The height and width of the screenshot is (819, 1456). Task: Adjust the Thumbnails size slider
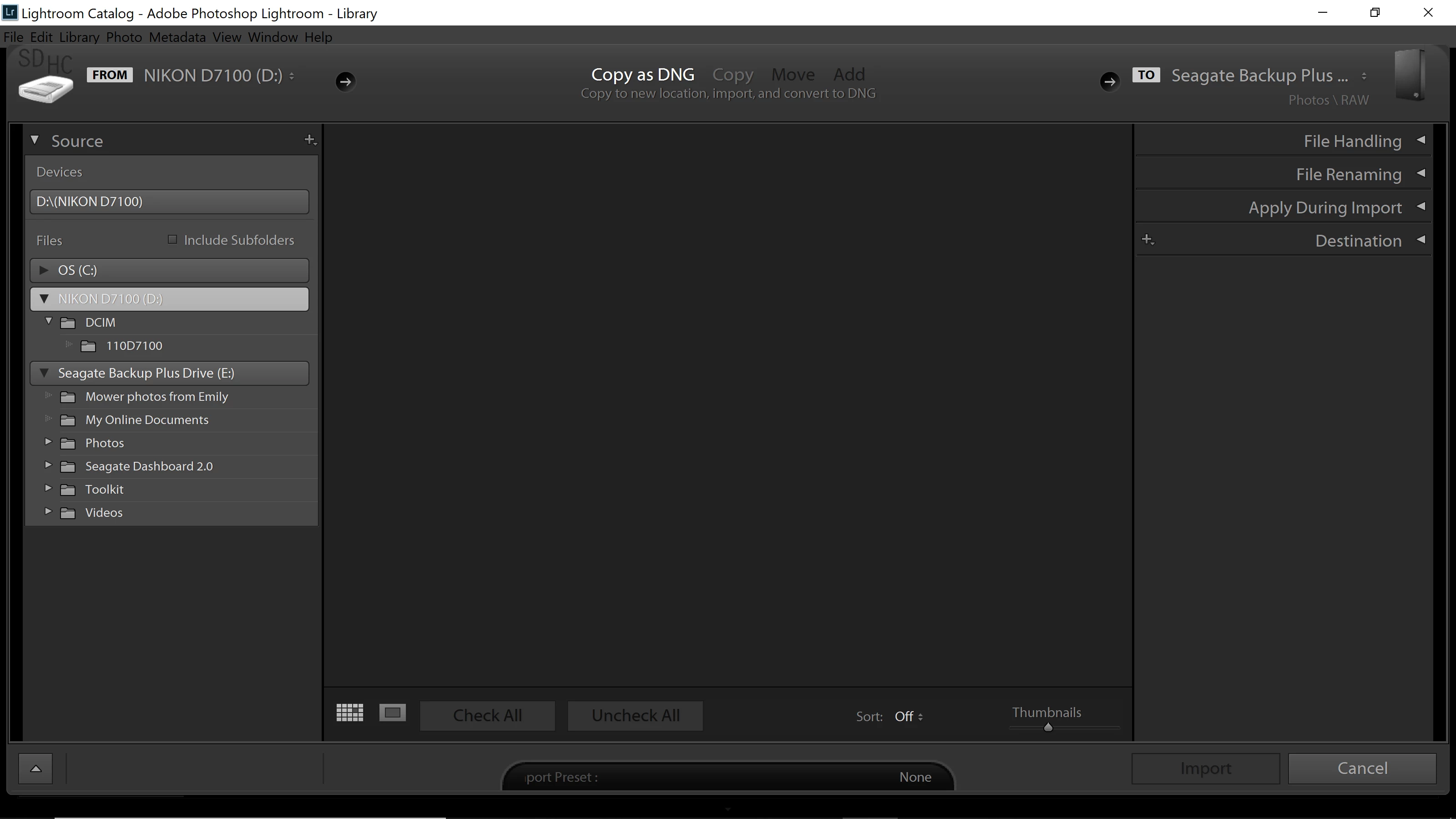pos(1048,728)
